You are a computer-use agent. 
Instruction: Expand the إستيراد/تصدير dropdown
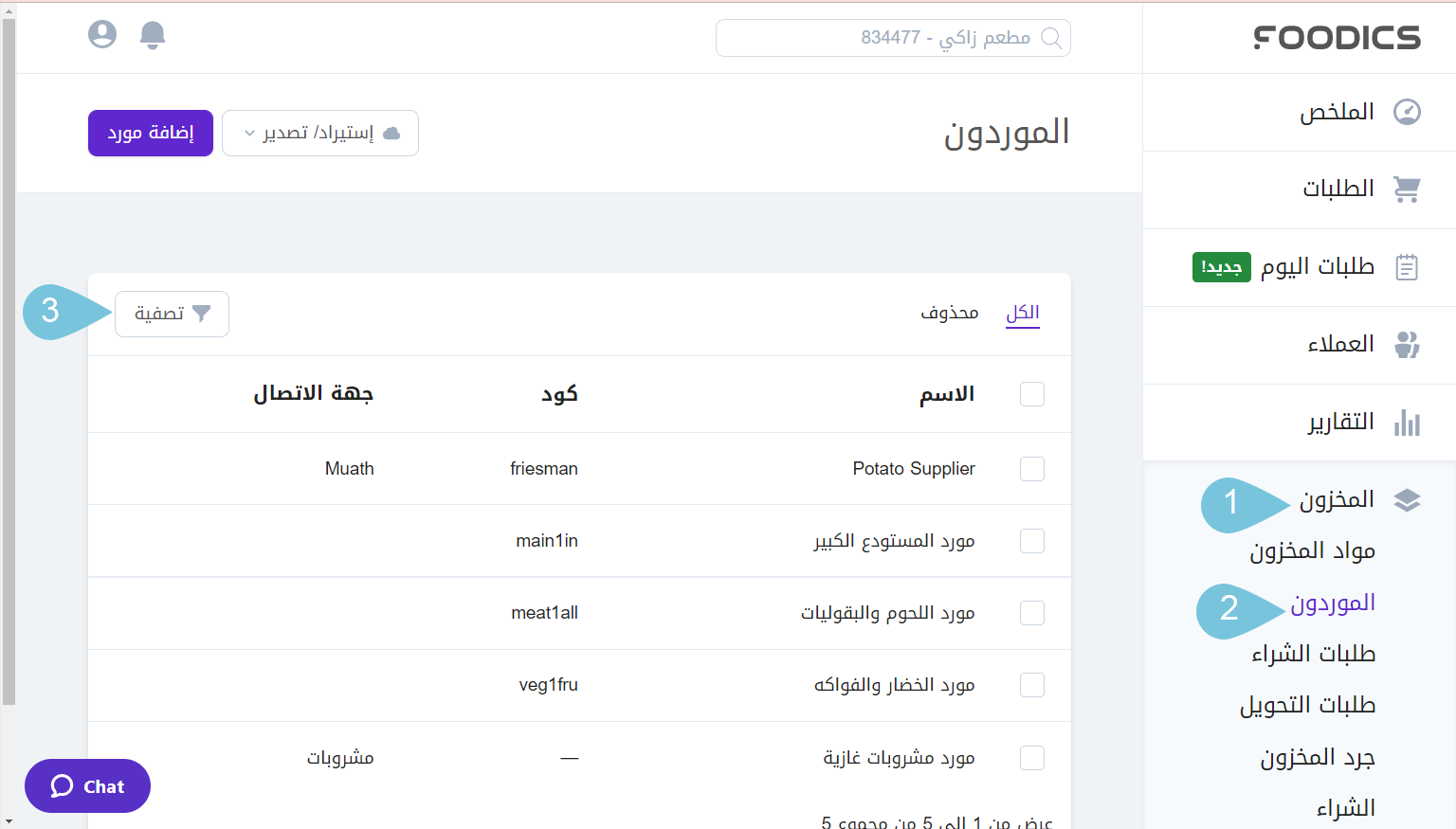319,133
